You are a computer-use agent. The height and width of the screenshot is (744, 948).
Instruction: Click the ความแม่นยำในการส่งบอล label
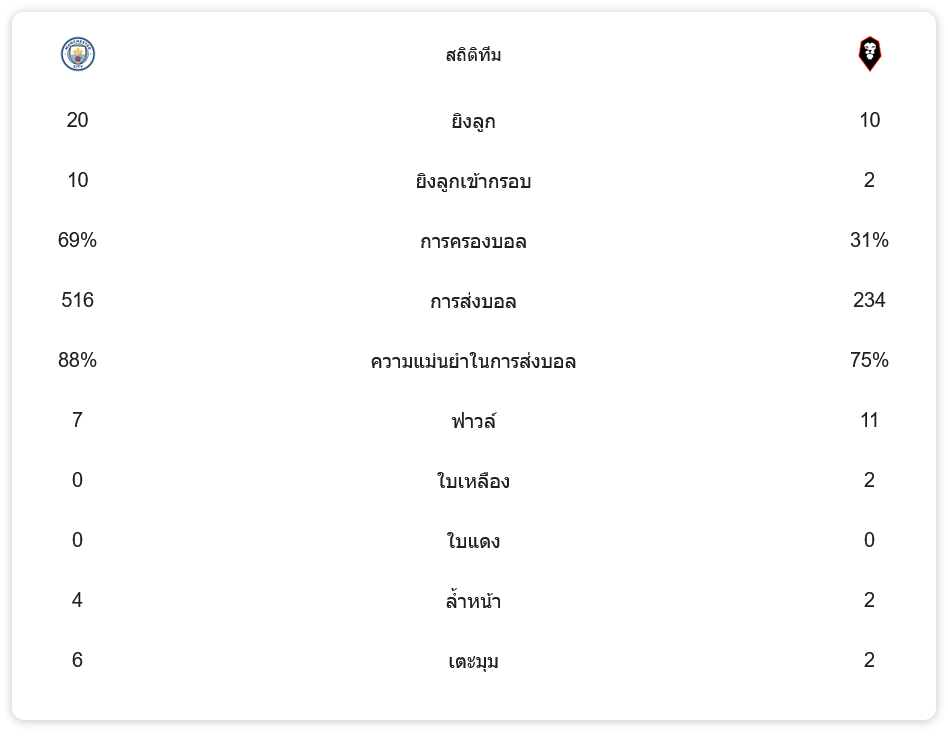click(473, 361)
